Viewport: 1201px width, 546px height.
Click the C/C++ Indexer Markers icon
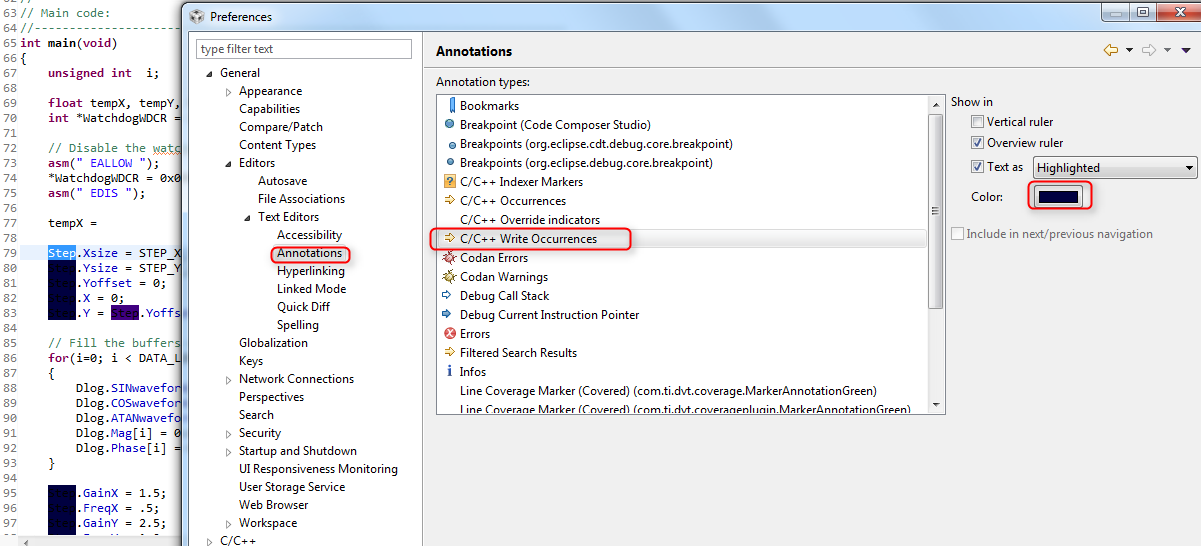coord(450,182)
